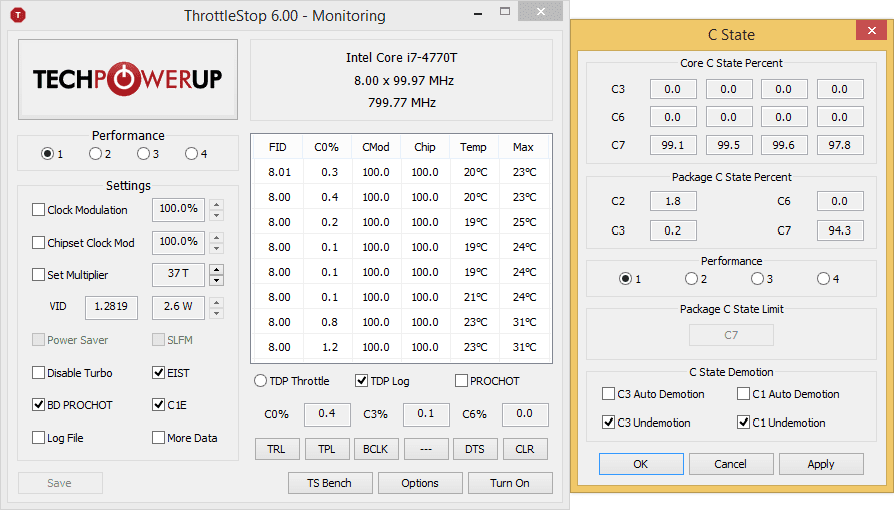Image resolution: width=894 pixels, height=510 pixels.
Task: Click the Temp column header
Action: point(474,147)
